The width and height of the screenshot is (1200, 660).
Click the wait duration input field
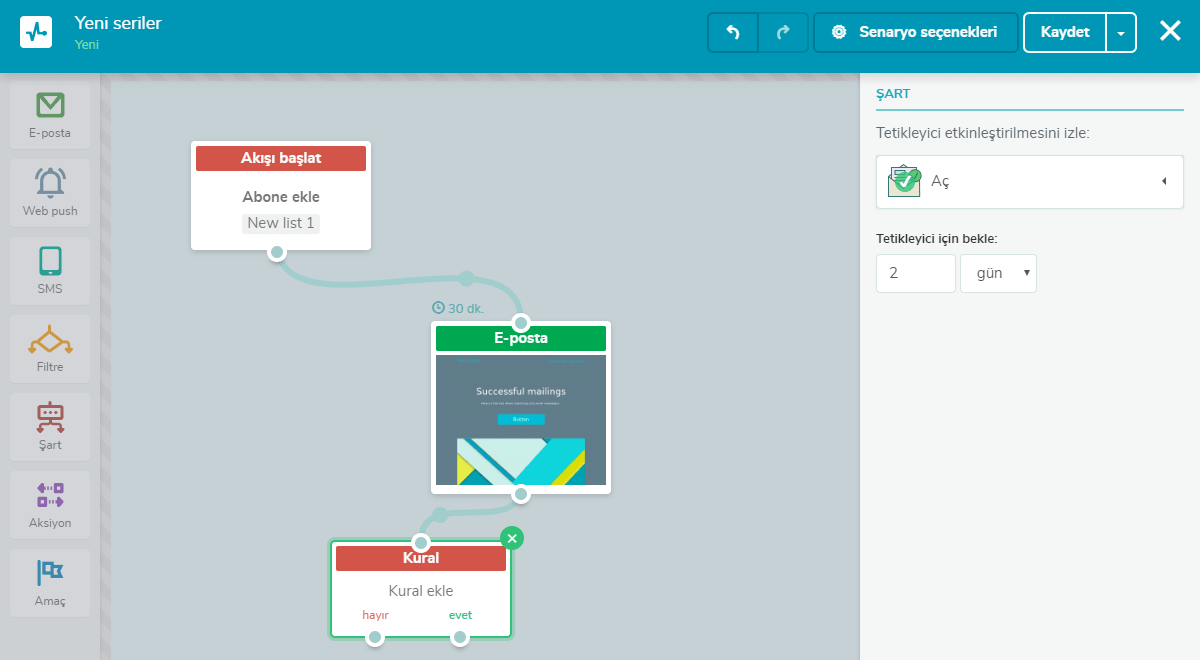(x=915, y=273)
